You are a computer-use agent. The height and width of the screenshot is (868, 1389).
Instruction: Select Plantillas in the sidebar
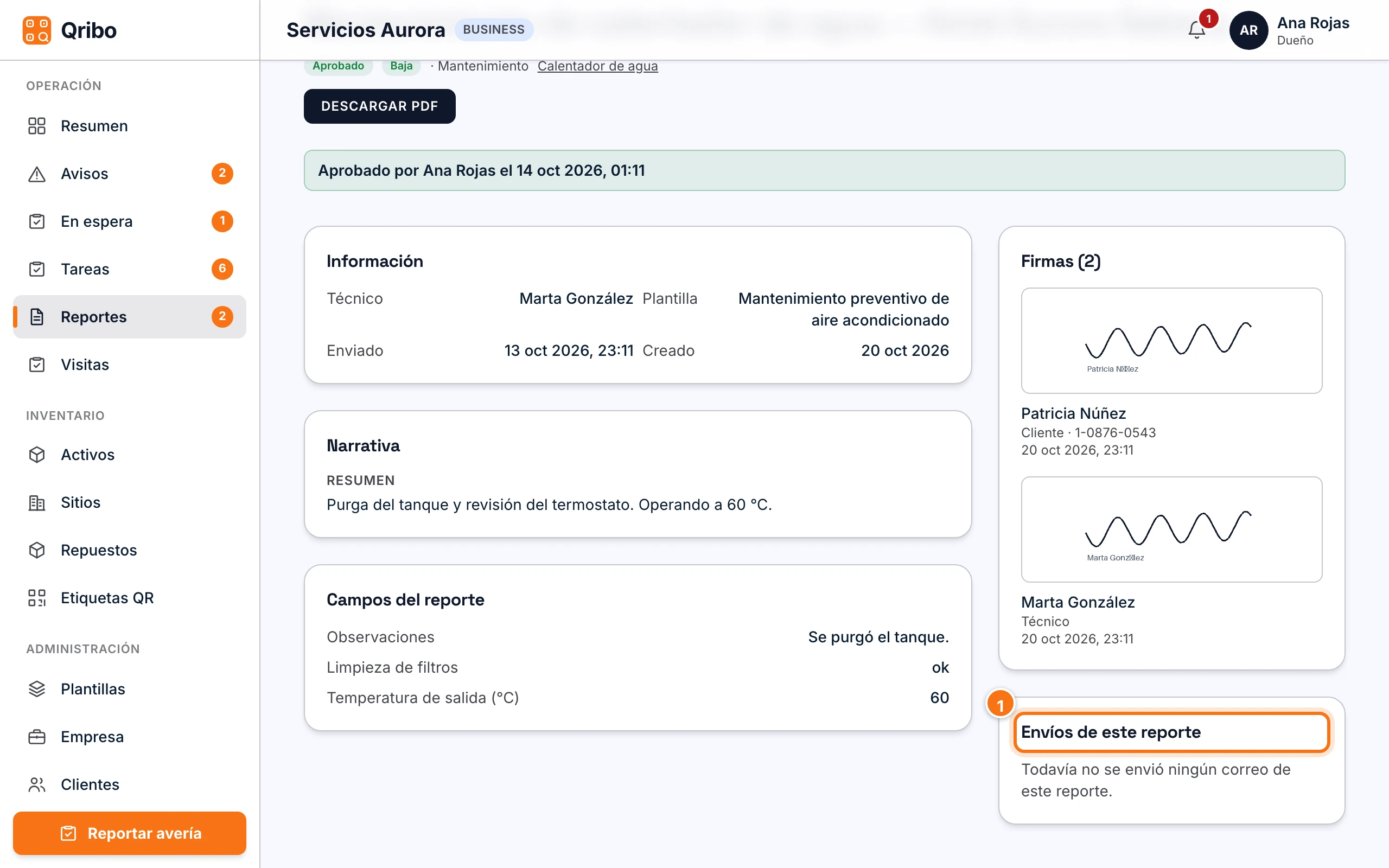click(x=130, y=688)
